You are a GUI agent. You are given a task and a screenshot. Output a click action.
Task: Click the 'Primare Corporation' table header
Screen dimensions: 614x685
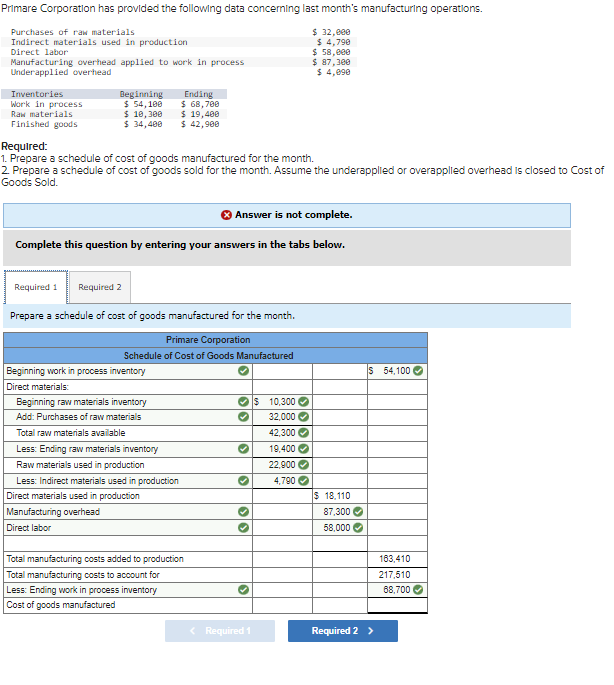pyautogui.click(x=208, y=339)
